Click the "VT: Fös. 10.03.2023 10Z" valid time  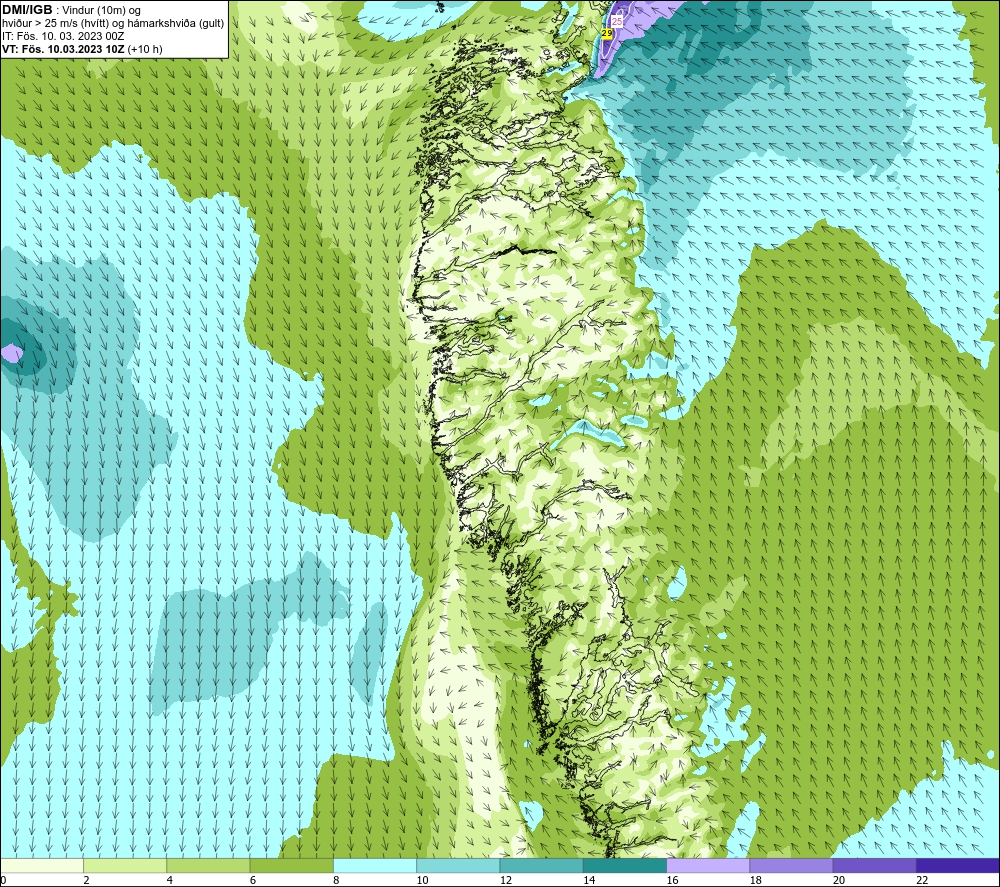(63, 49)
